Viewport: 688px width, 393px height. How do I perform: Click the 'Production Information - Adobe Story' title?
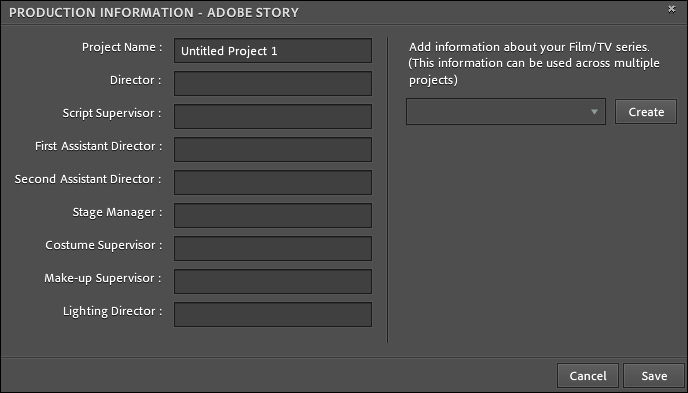[154, 12]
